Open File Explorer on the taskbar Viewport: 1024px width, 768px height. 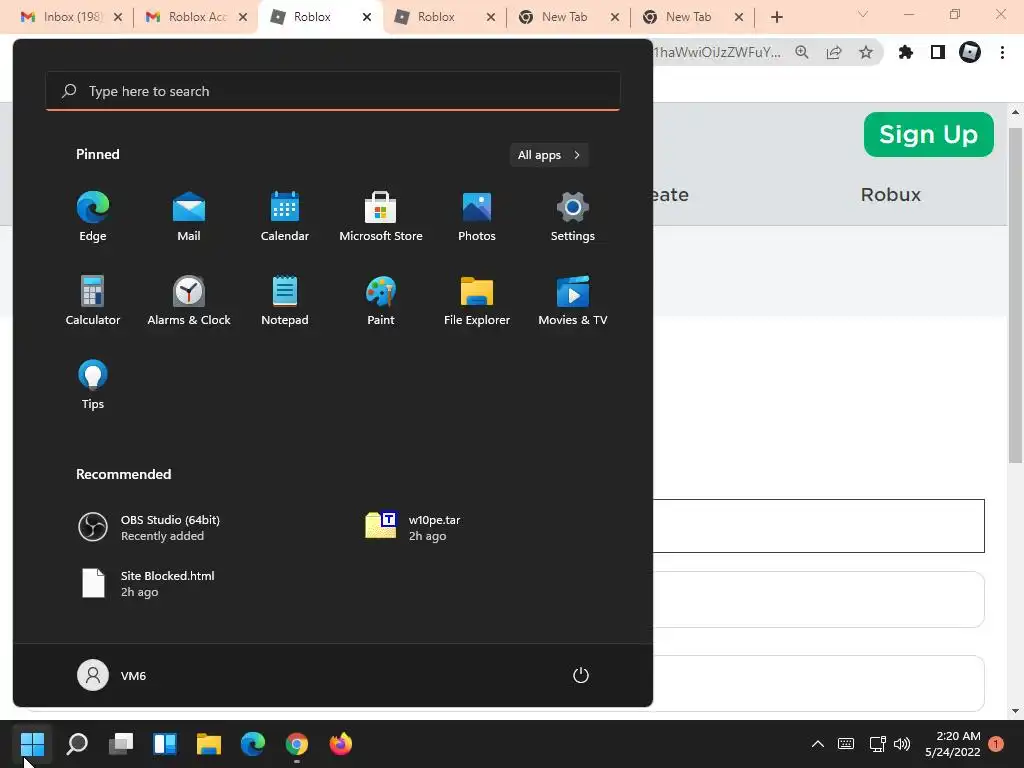coord(209,743)
